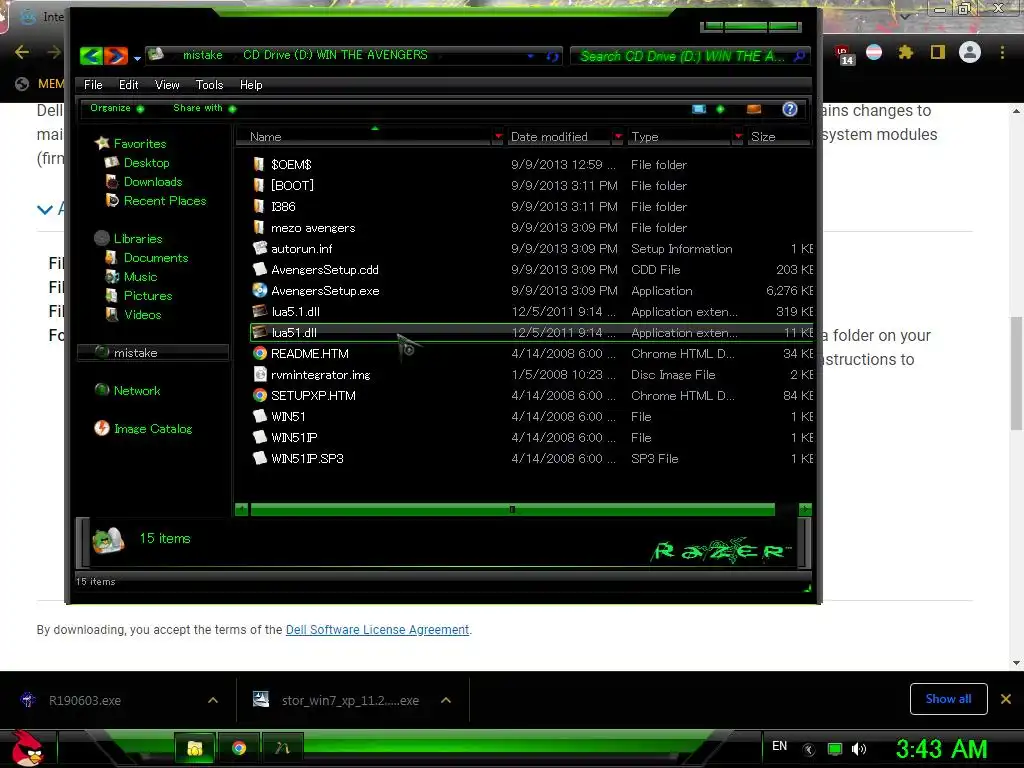This screenshot has width=1024, height=768.
Task: Select the README.HTM Chrome icon
Action: [x=260, y=353]
